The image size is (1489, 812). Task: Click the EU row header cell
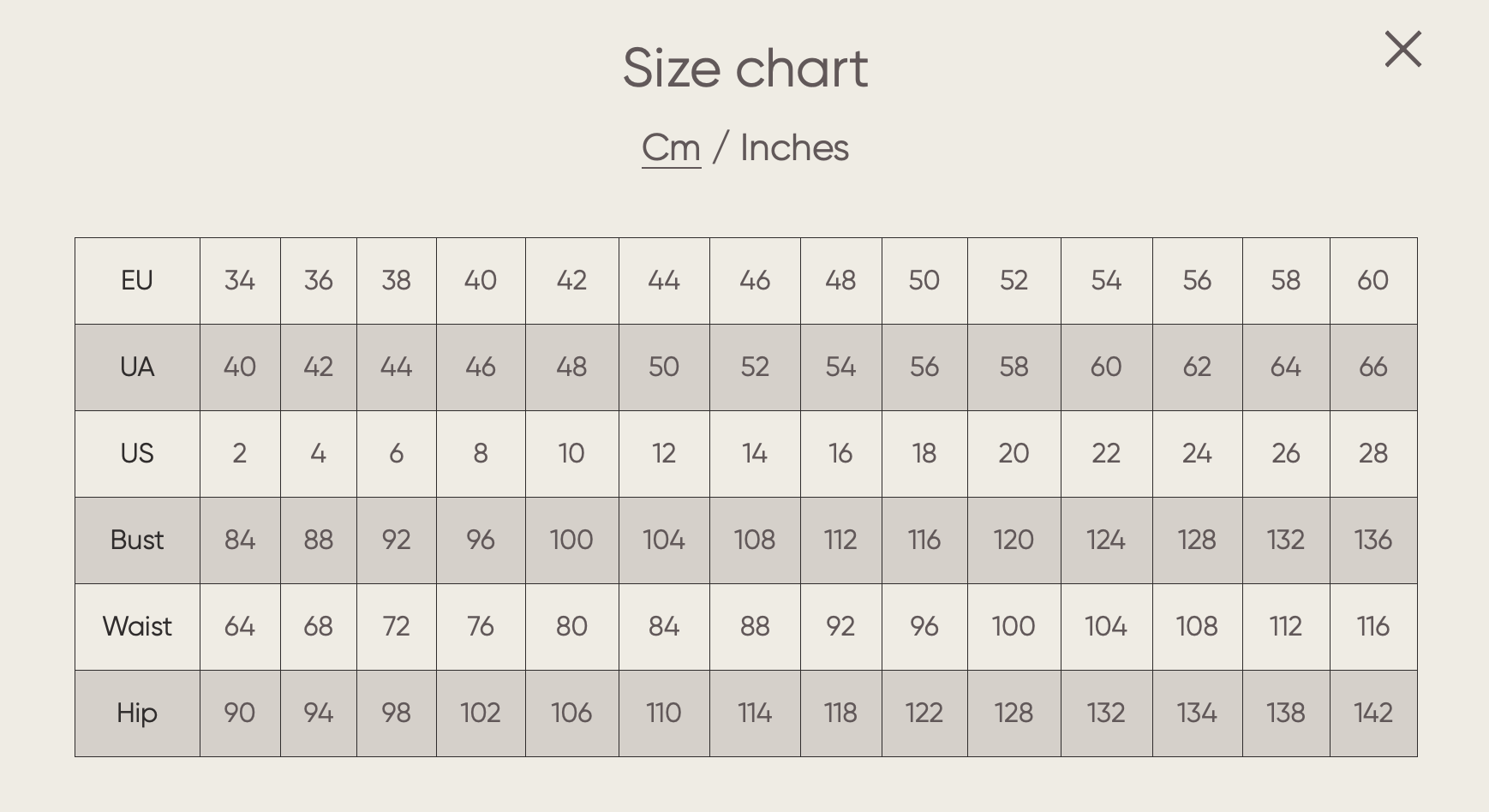[x=137, y=281]
